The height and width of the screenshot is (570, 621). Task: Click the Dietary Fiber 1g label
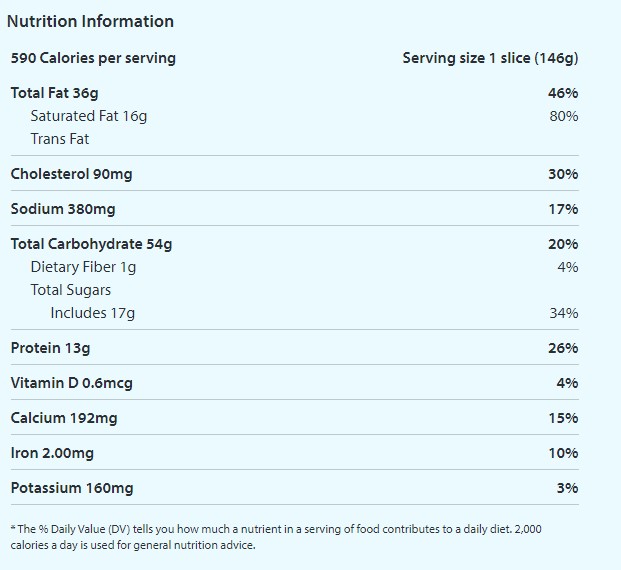point(83,267)
